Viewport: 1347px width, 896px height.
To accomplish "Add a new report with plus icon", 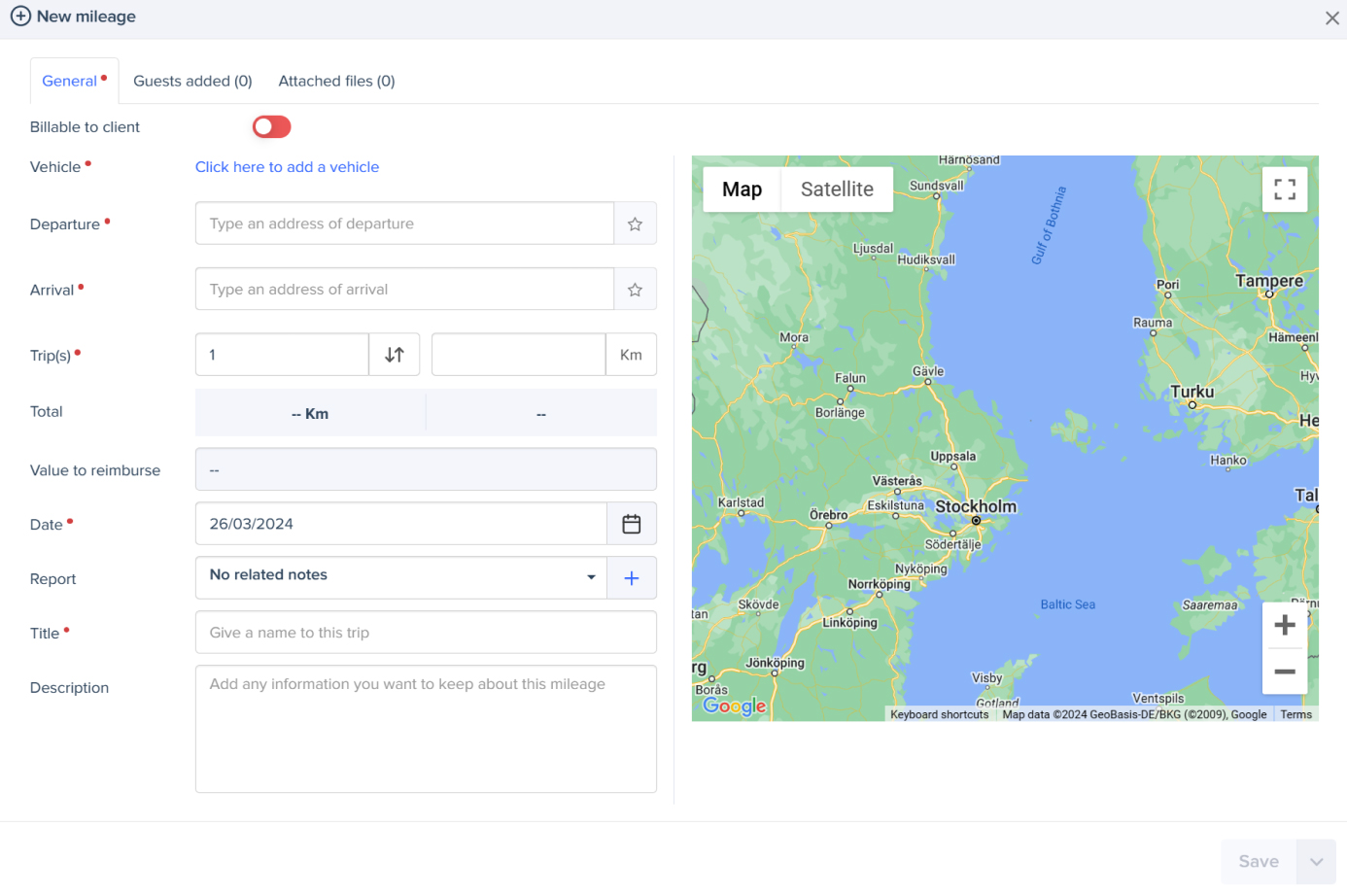I will pyautogui.click(x=631, y=578).
